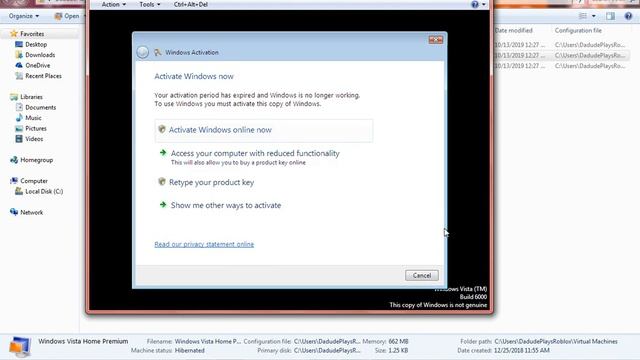
Task: Change view using Explorer view icon
Action: click(583, 16)
